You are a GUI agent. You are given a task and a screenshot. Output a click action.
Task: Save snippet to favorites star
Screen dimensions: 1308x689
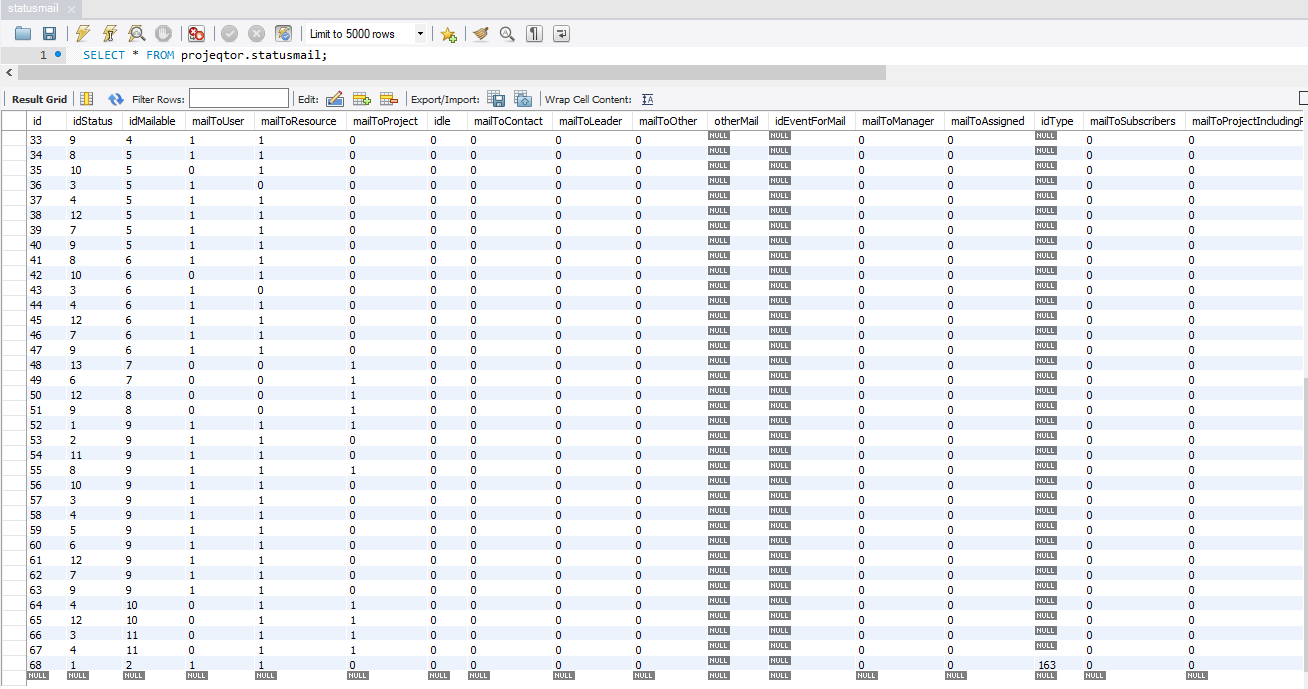coord(449,34)
